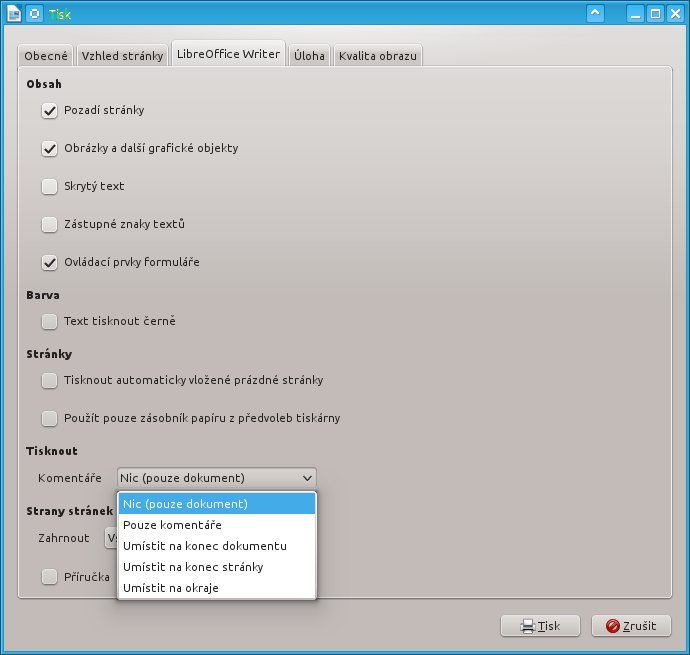Click the shade-up arrow button in title bar
Viewport: 690px width, 655px height.
point(595,14)
